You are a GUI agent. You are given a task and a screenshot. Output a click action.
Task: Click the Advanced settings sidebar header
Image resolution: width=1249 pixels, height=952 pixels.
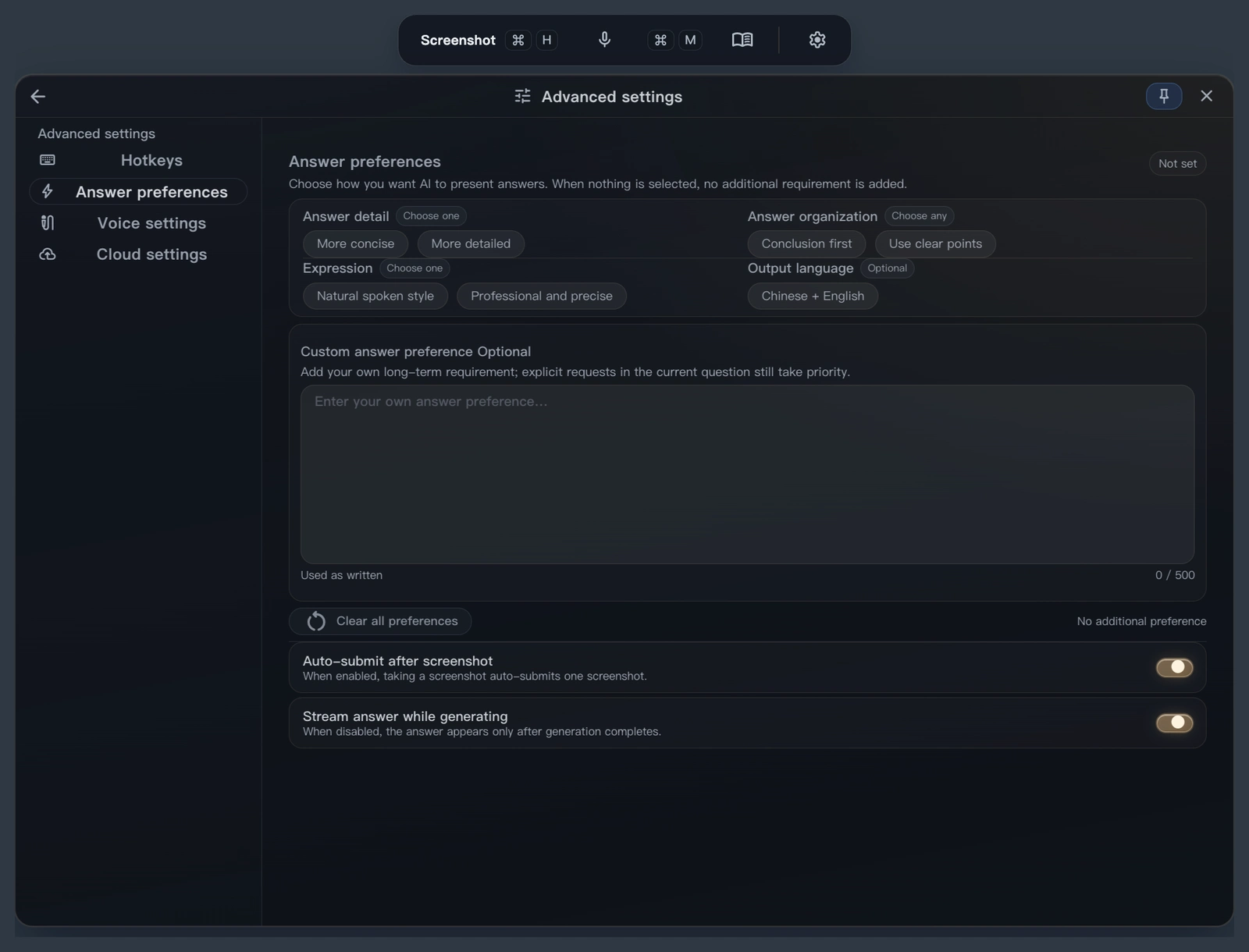tap(96, 133)
